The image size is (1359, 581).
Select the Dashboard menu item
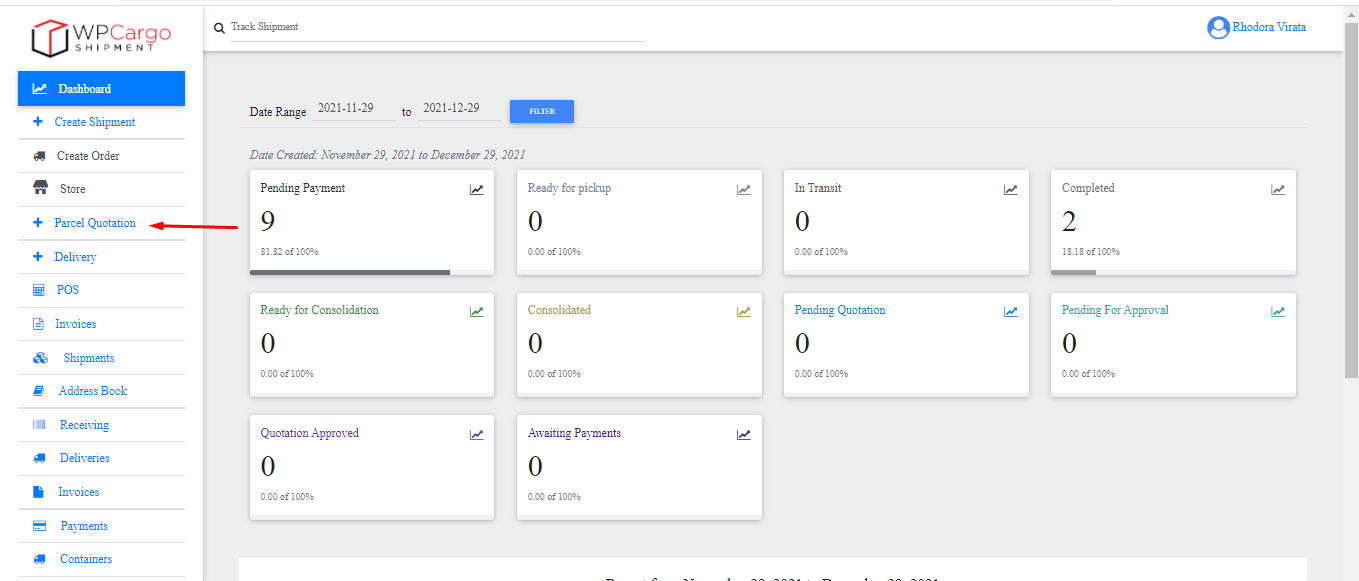84,89
